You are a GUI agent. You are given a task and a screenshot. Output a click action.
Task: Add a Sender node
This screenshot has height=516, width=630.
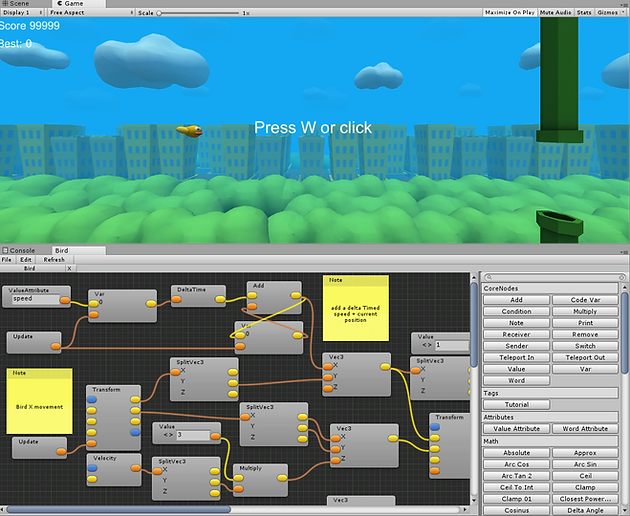click(x=516, y=346)
